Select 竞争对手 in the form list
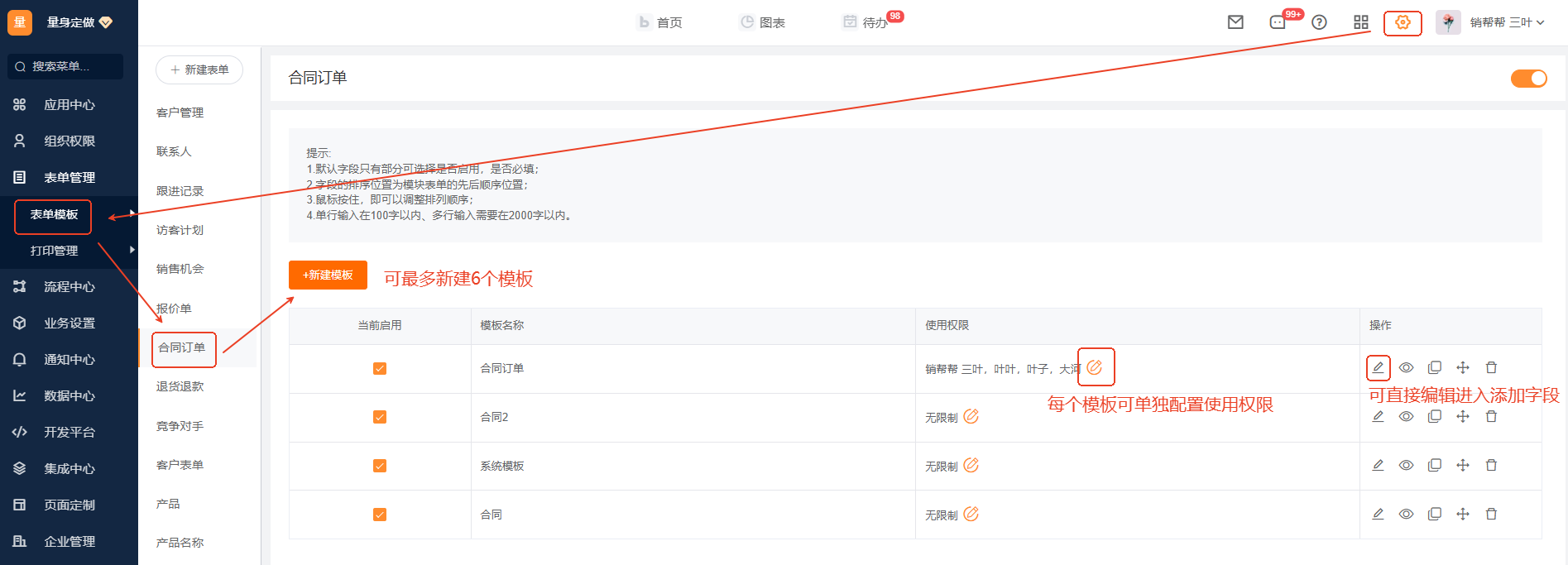This screenshot has height=565, width=1568. tap(180, 426)
